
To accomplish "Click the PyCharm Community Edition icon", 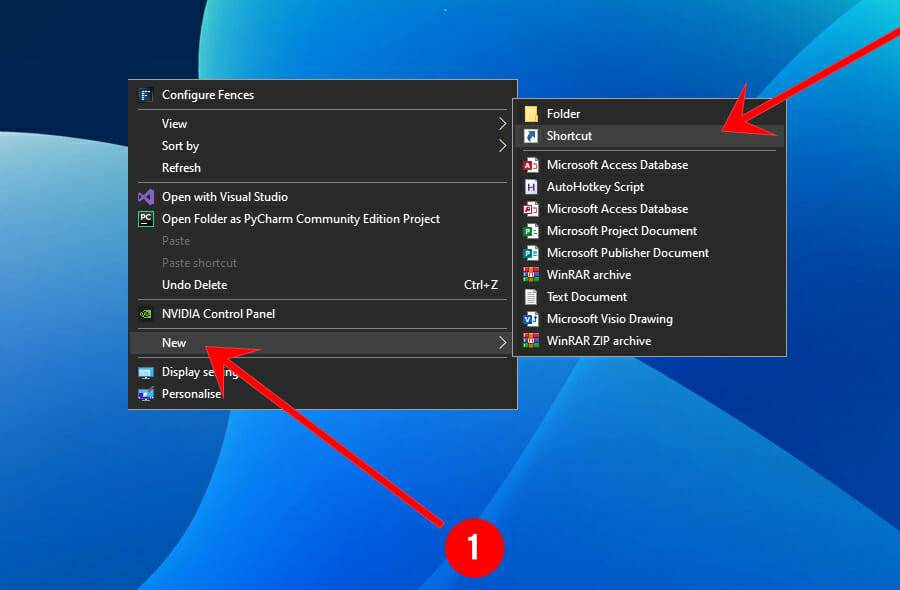I will tap(145, 218).
